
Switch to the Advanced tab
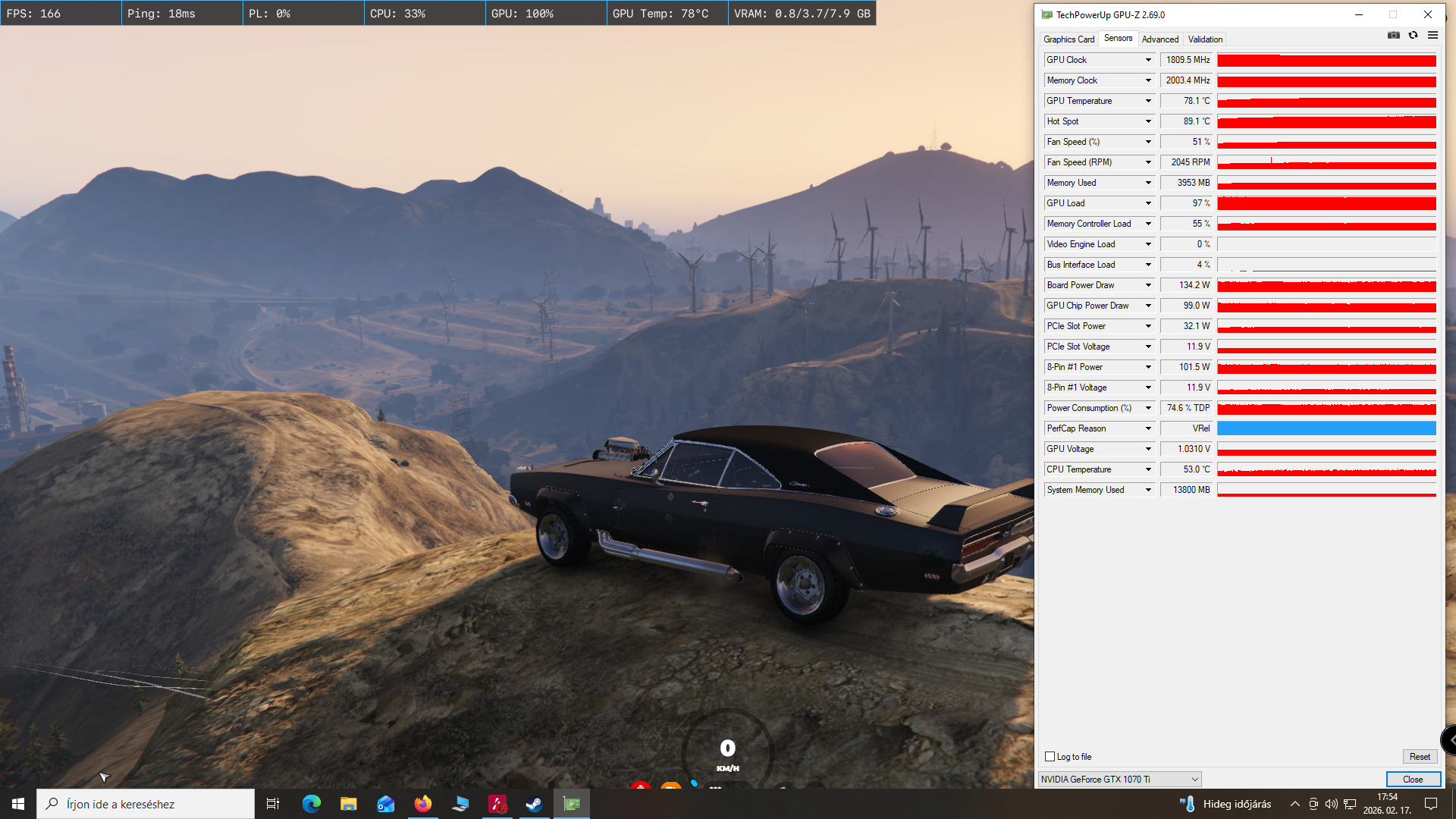[x=1159, y=39]
